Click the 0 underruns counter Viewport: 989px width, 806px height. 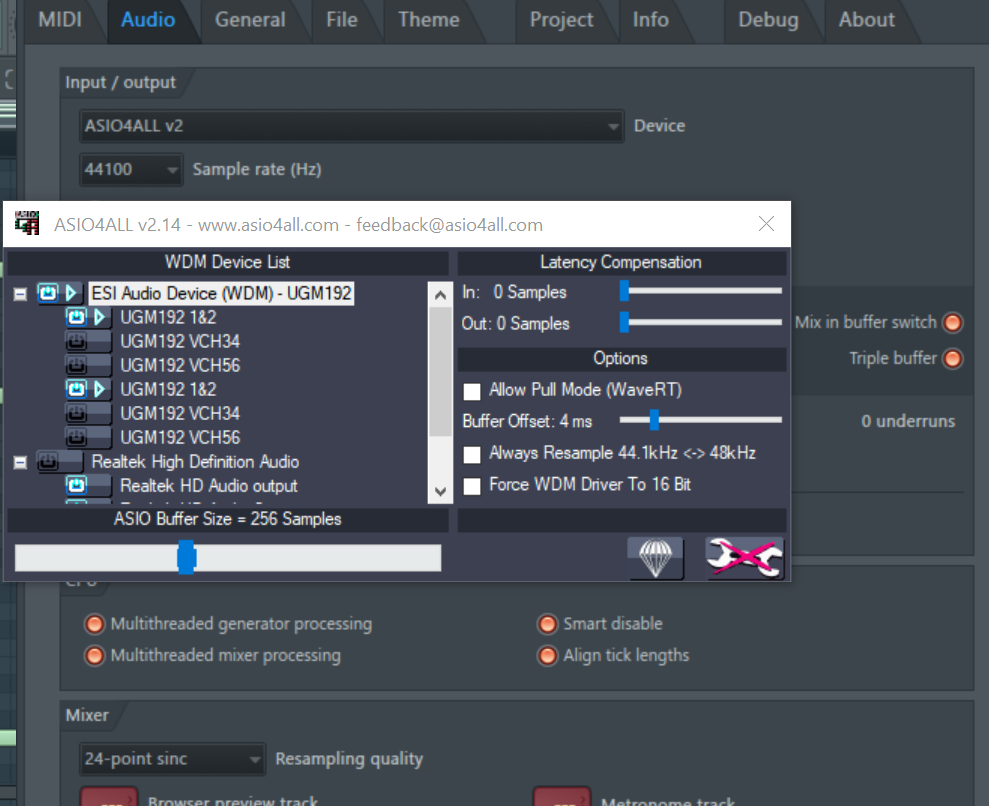coord(908,421)
